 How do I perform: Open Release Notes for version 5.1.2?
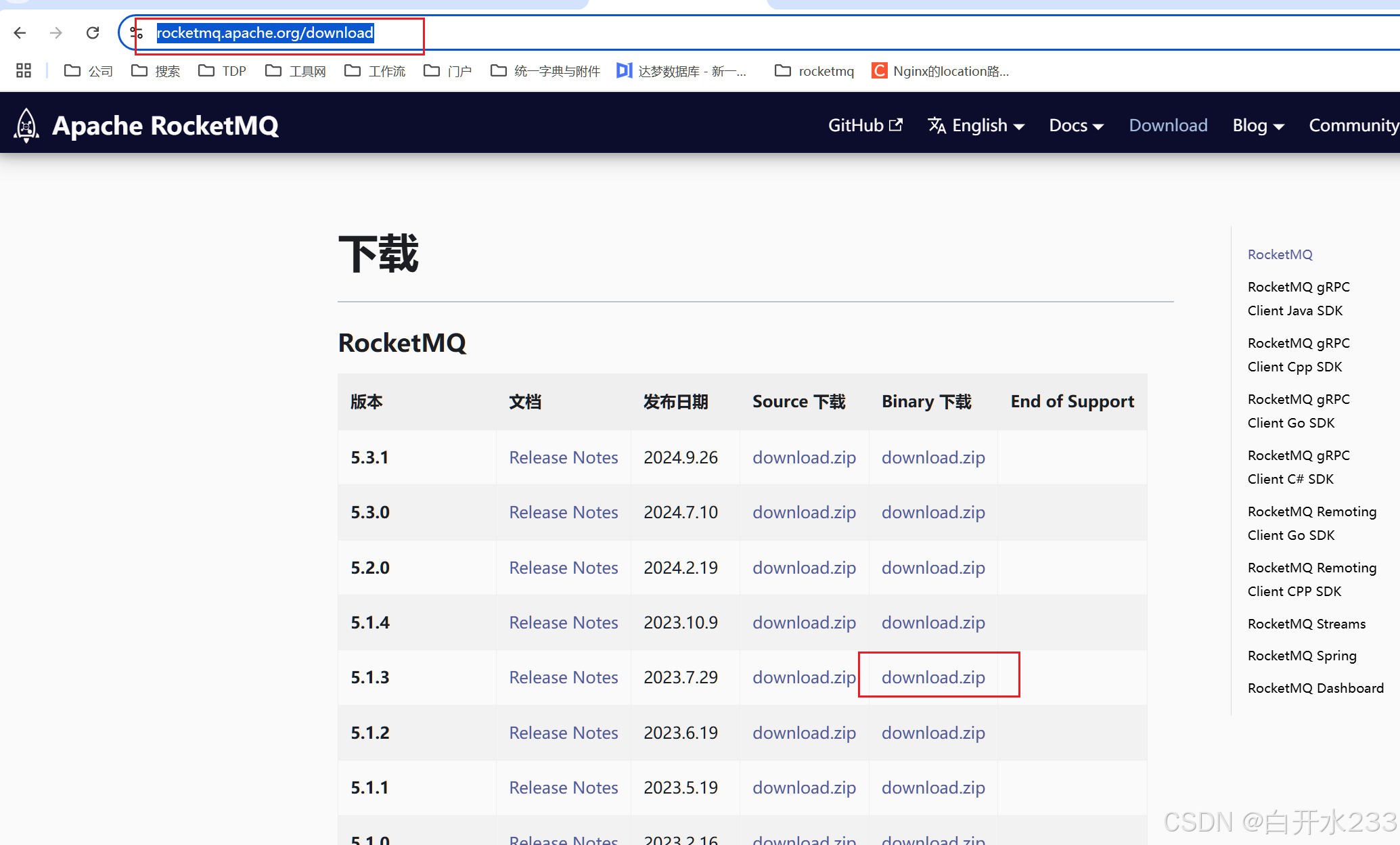click(564, 733)
